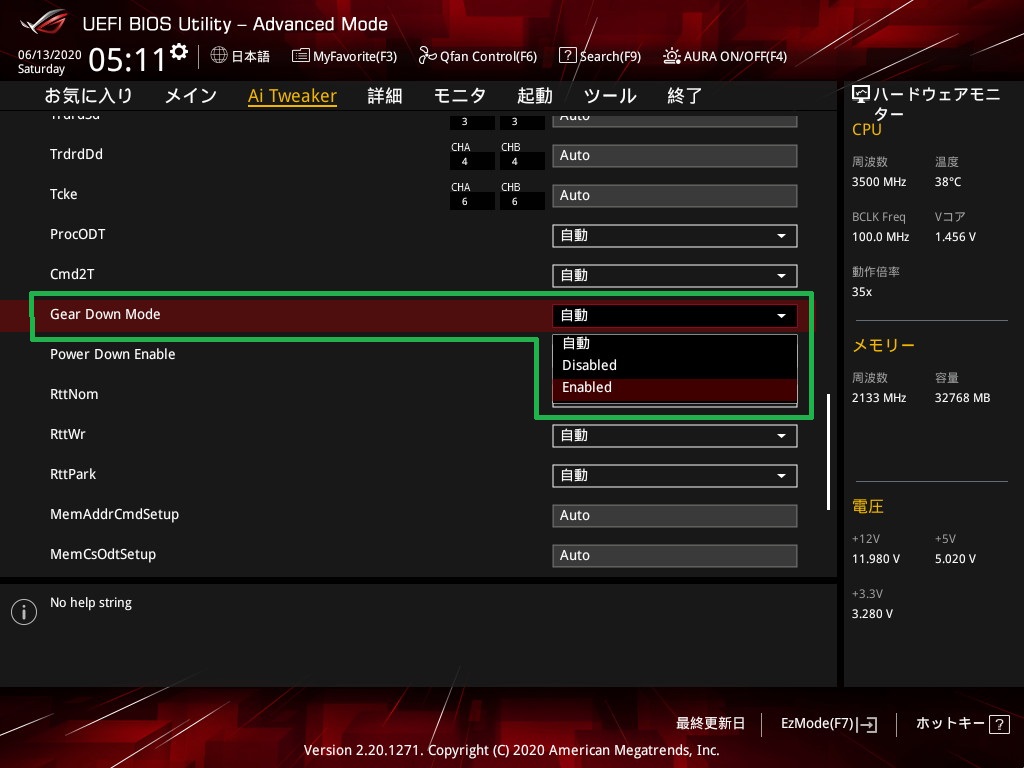This screenshot has width=1024, height=768.
Task: Click the 1.456 V core voltage value
Action: [955, 237]
